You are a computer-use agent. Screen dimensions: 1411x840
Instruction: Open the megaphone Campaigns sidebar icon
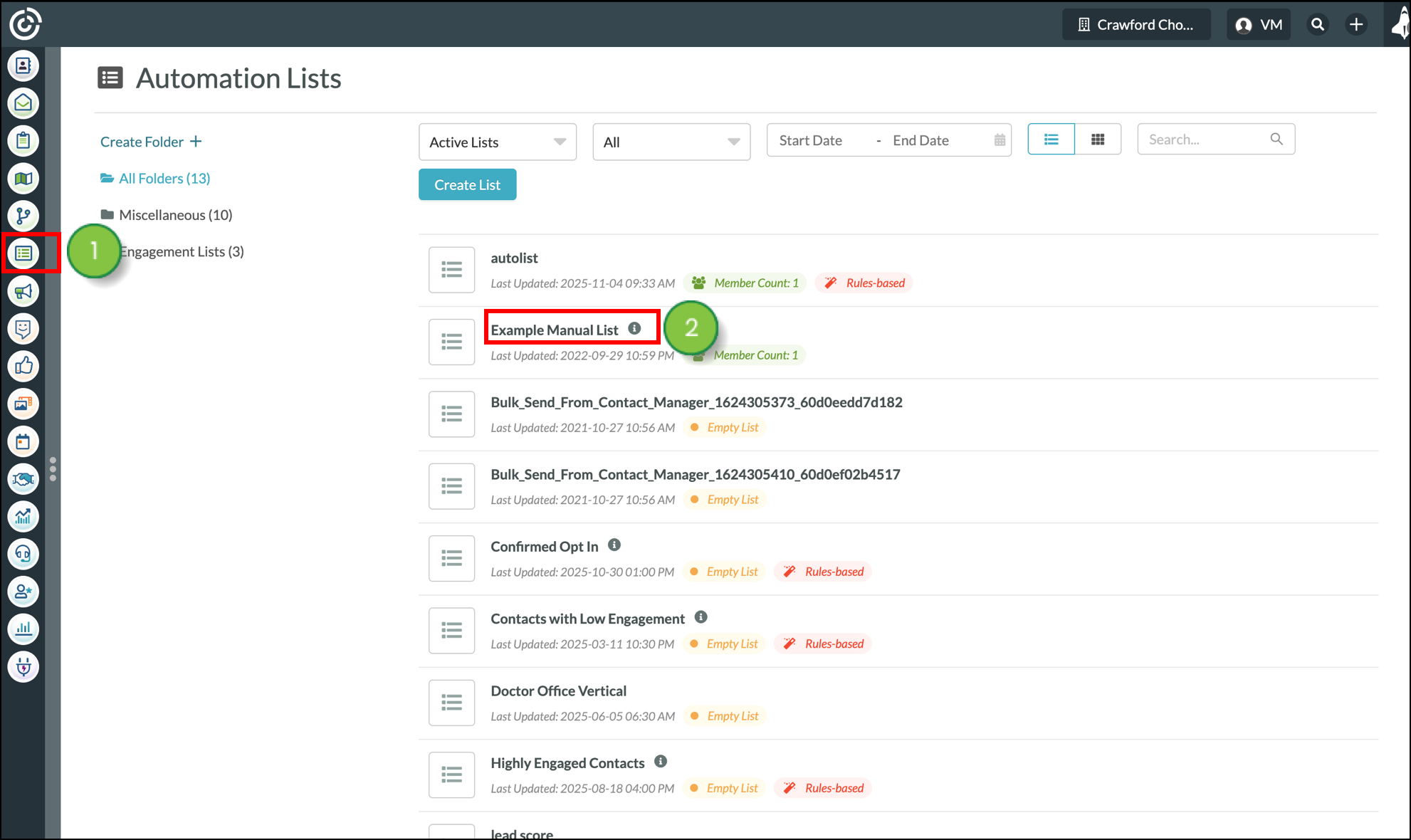click(x=23, y=291)
